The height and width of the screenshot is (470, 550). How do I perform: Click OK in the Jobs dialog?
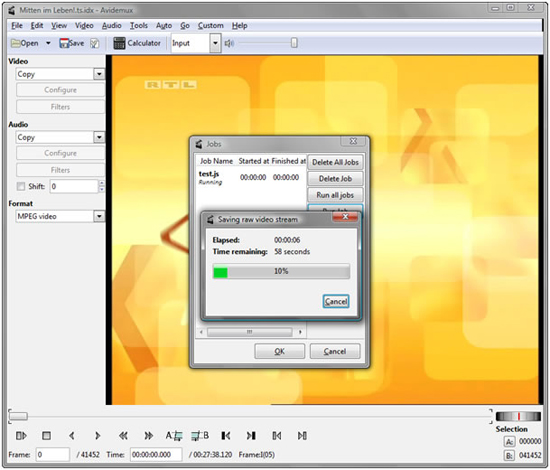[280, 351]
